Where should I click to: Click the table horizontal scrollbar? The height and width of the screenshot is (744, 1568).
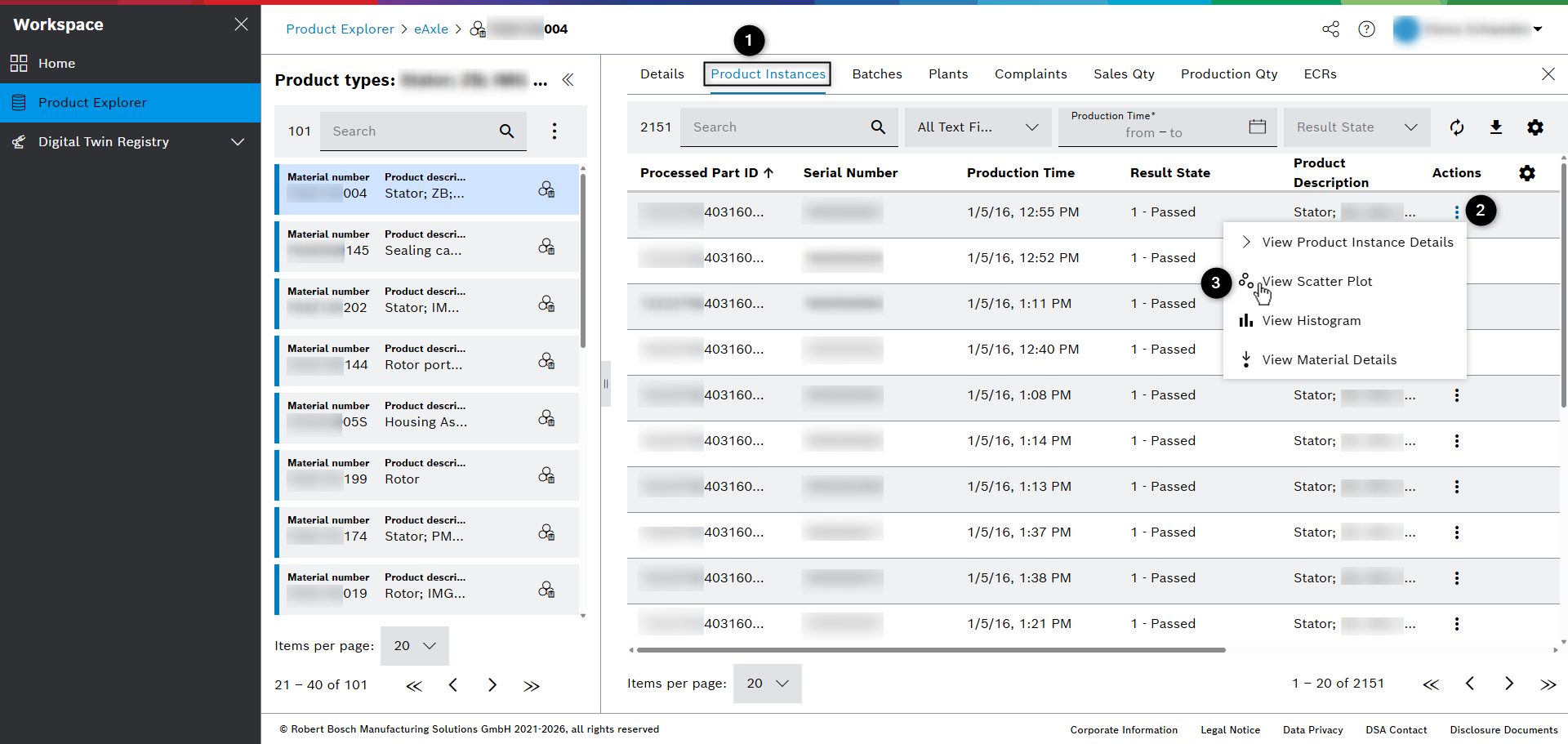[x=931, y=650]
